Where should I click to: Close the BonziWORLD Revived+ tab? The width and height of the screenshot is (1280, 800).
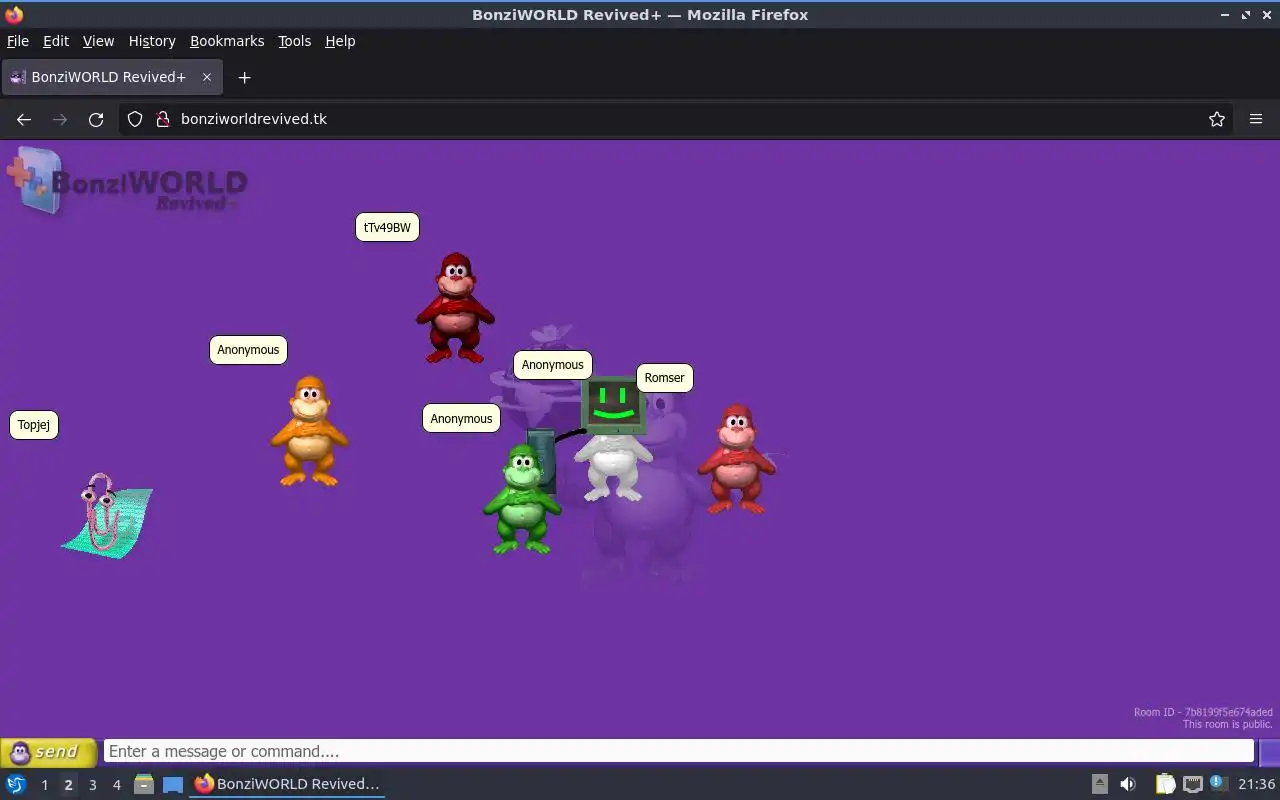pos(207,77)
